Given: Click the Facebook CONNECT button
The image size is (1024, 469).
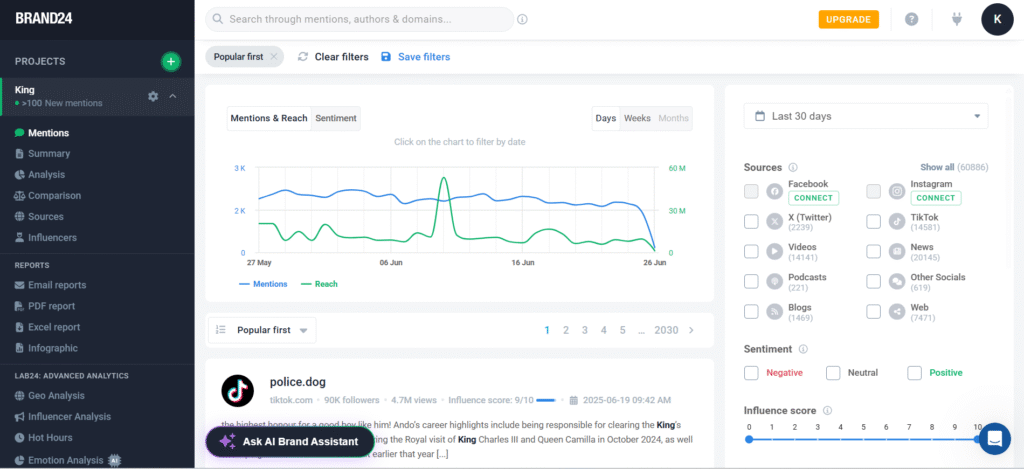Looking at the screenshot, I should point(813,198).
